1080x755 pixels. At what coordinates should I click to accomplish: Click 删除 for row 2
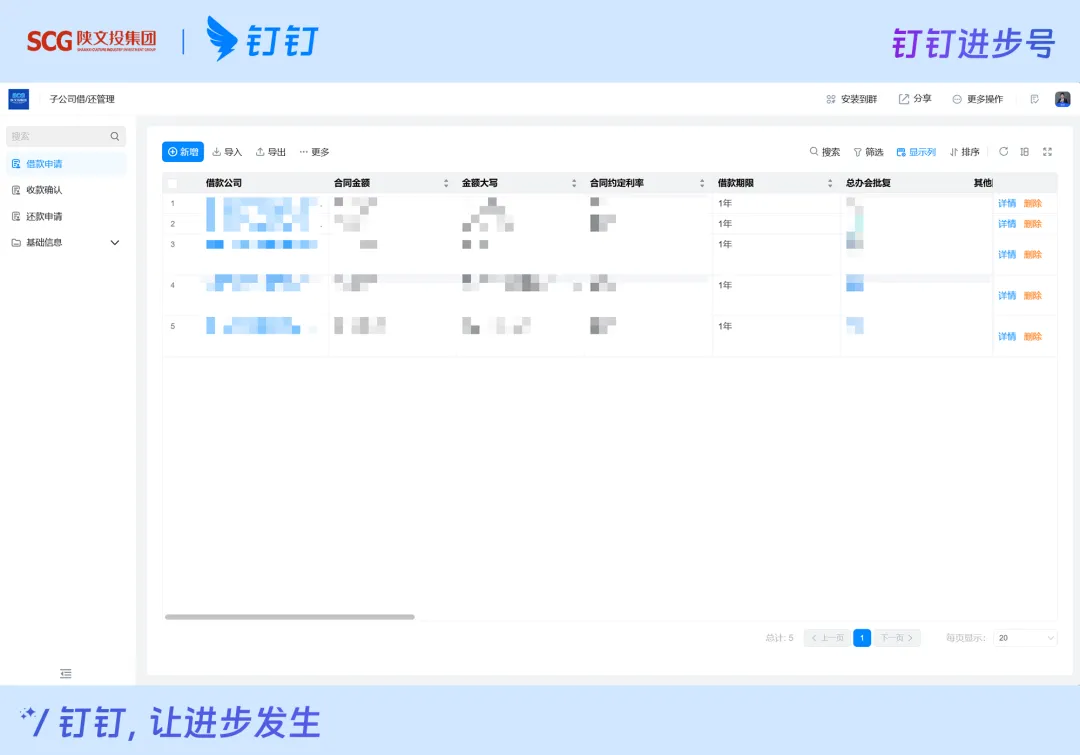pyautogui.click(x=1032, y=224)
